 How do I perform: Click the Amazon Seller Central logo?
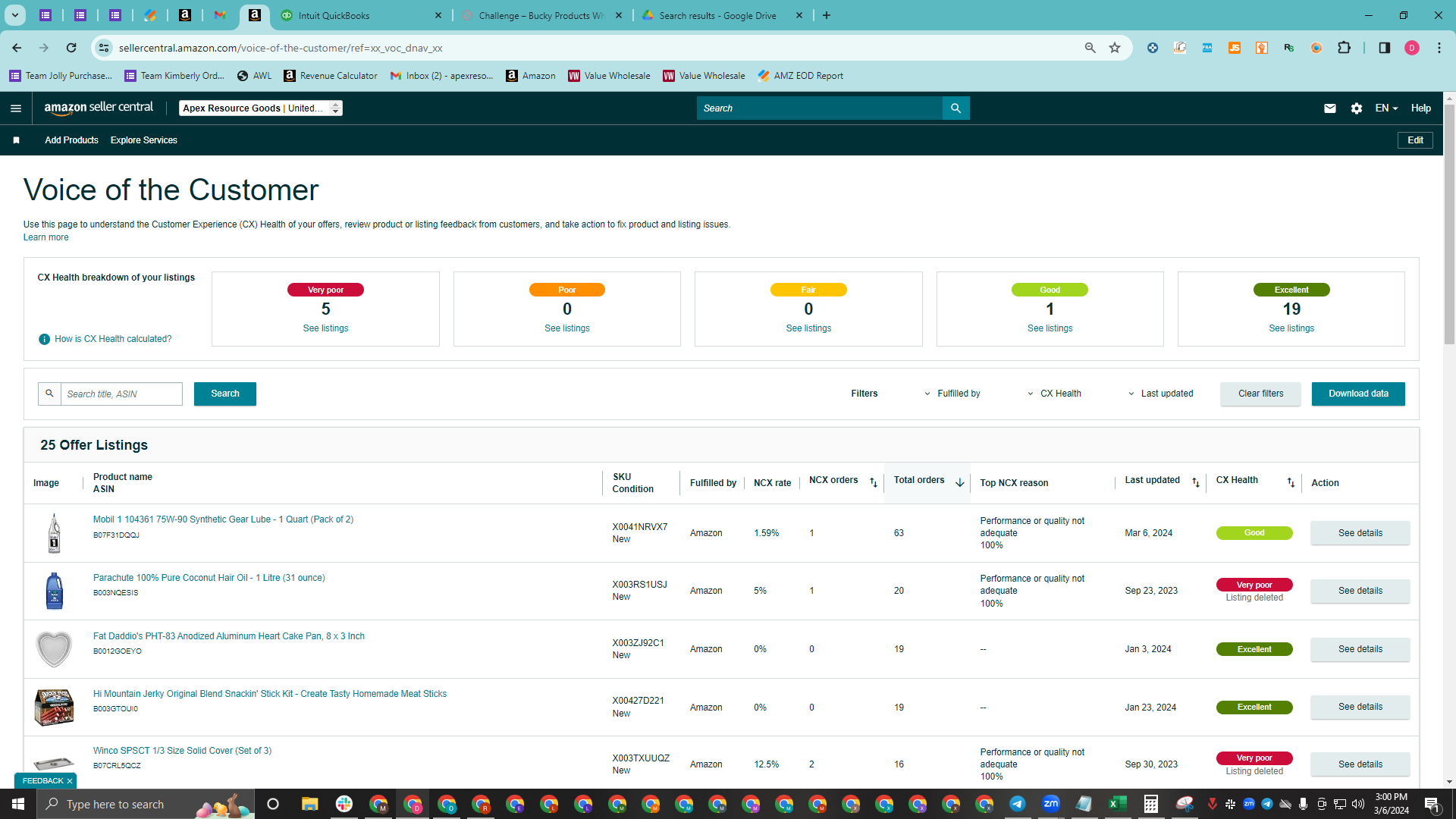point(99,108)
